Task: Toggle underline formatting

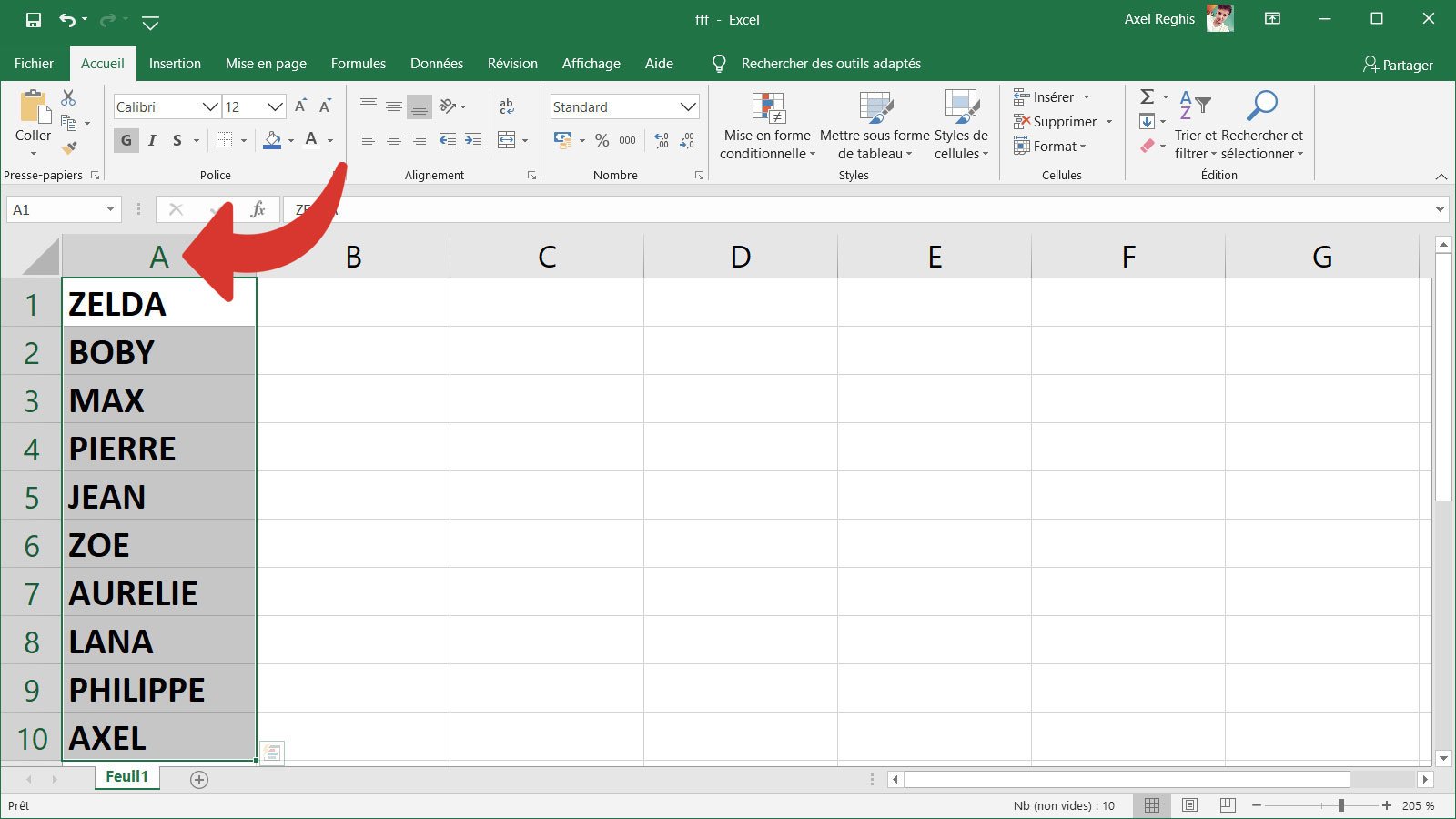Action: pyautogui.click(x=177, y=140)
